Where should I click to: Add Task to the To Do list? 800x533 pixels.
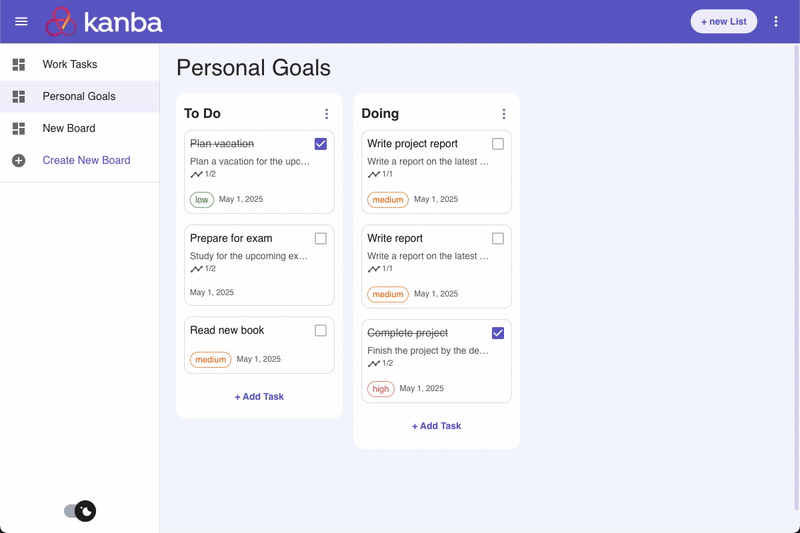pyautogui.click(x=259, y=397)
